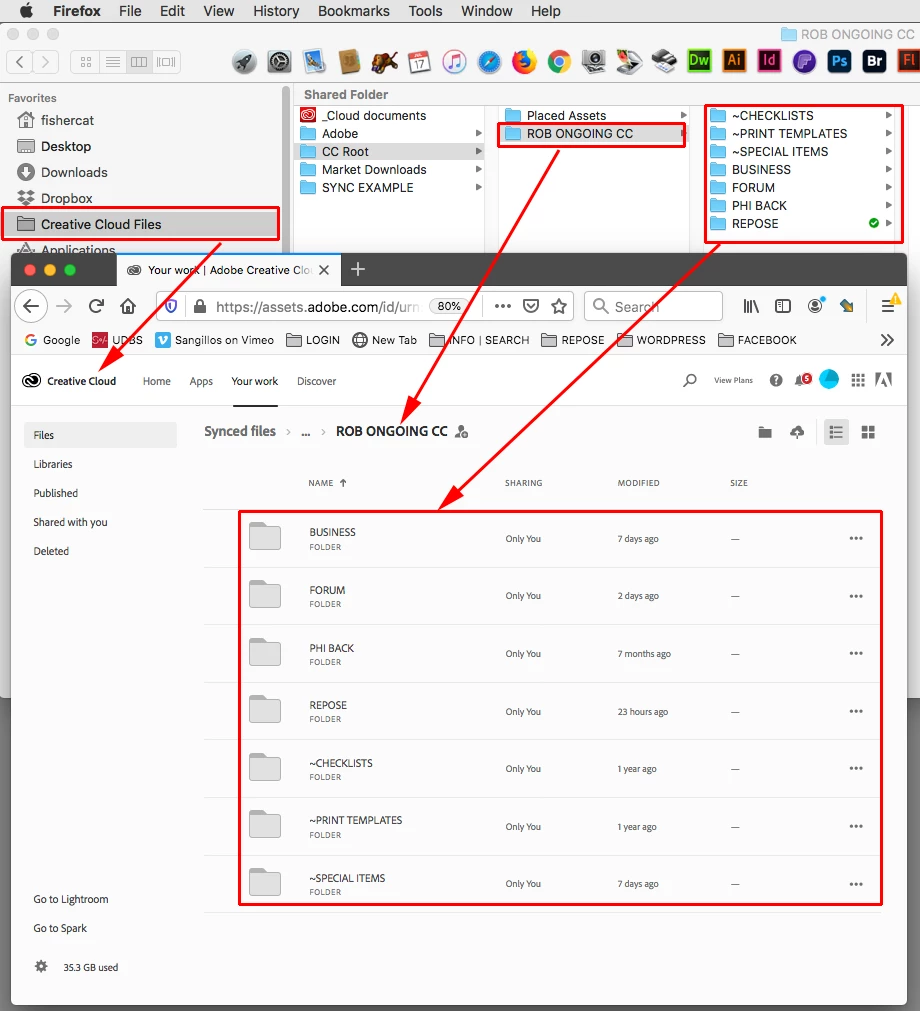This screenshot has height=1011, width=920.
Task: View Deleted files section
Action: 51,551
